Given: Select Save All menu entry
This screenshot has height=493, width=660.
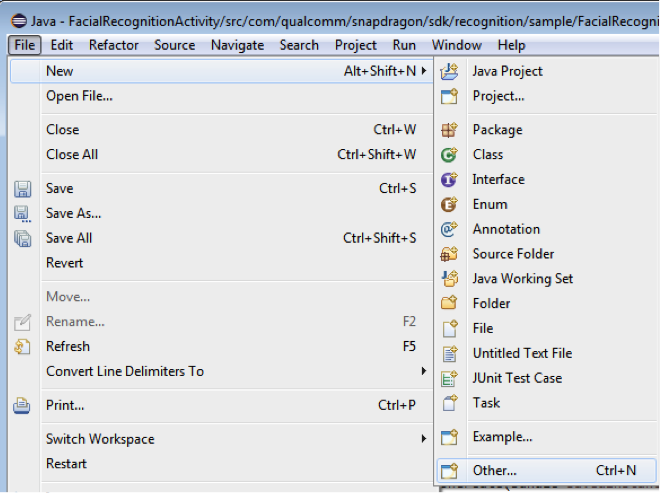Looking at the screenshot, I should pos(221,238).
